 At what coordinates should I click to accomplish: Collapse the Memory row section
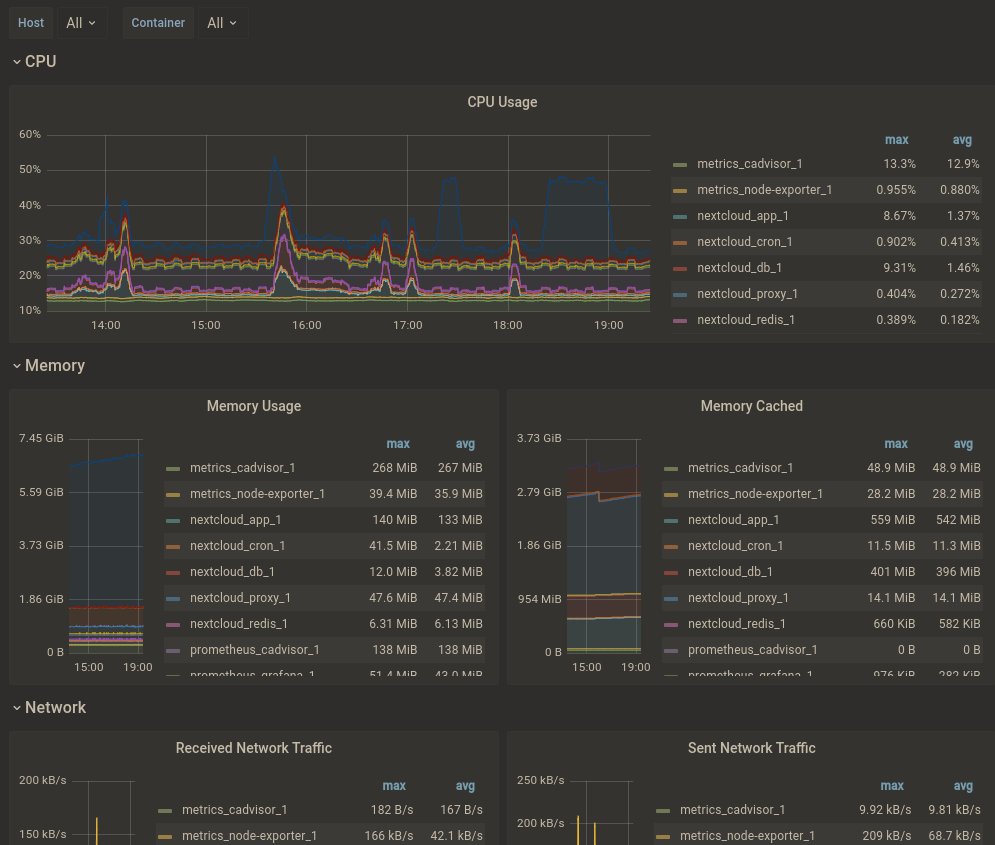coord(49,365)
